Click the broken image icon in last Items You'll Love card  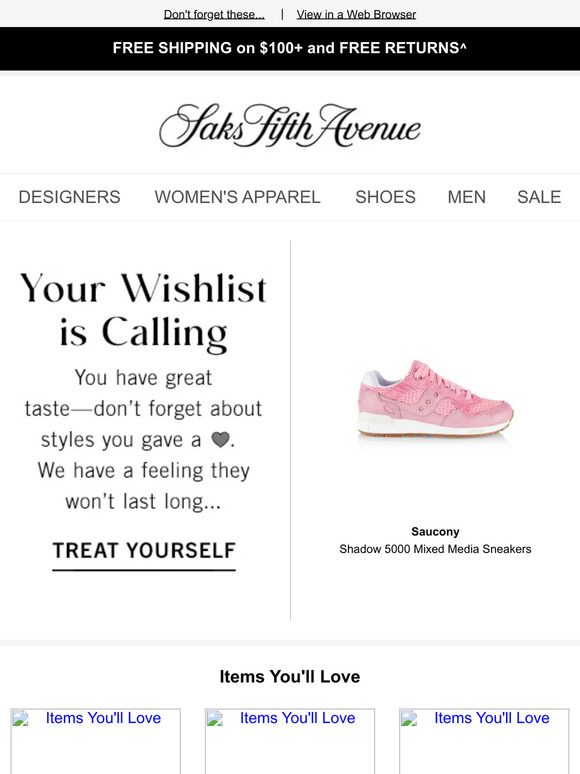[409, 718]
